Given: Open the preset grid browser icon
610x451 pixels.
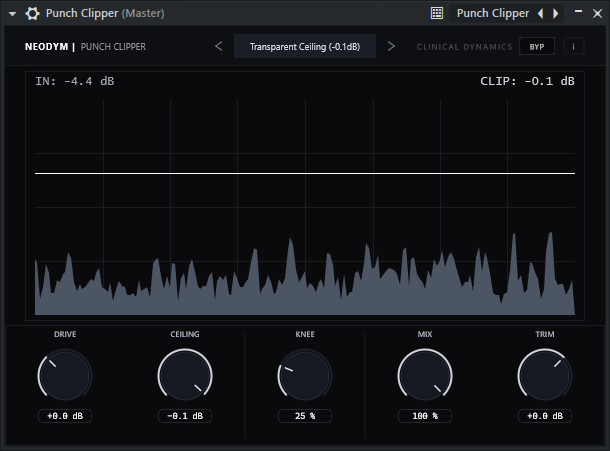Looking at the screenshot, I should click(437, 13).
